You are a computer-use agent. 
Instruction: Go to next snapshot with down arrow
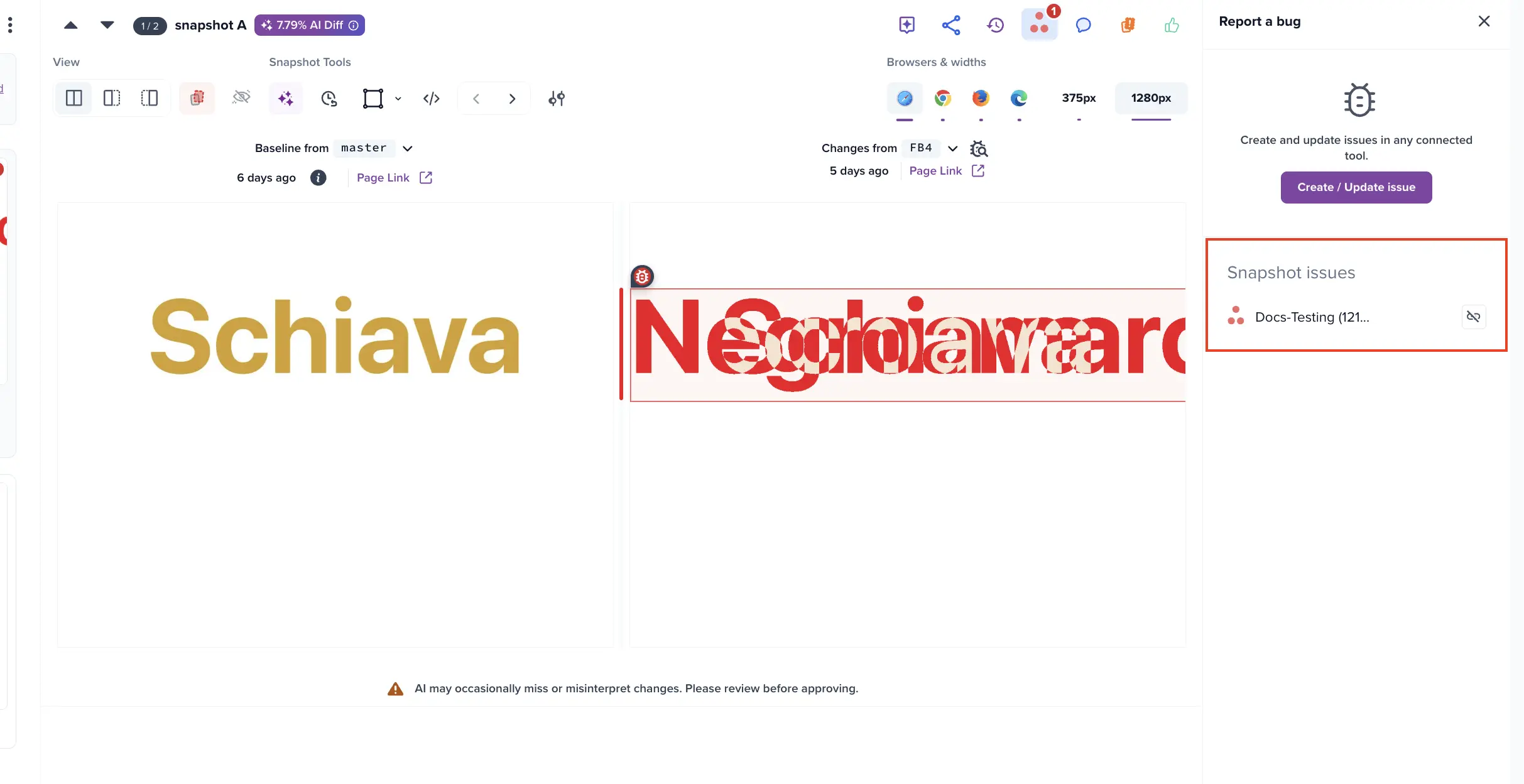tap(107, 25)
